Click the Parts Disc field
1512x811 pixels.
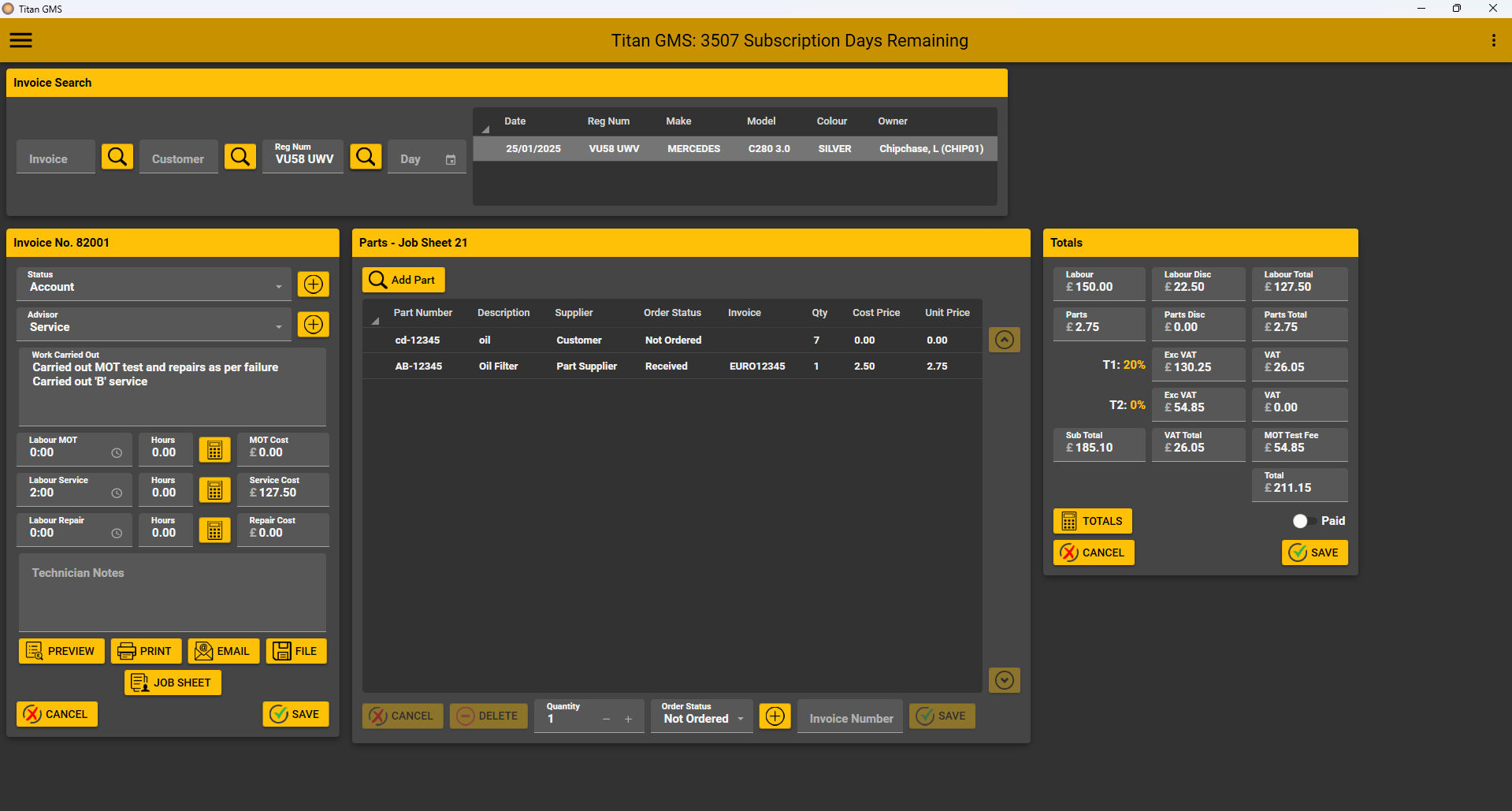(x=1198, y=324)
